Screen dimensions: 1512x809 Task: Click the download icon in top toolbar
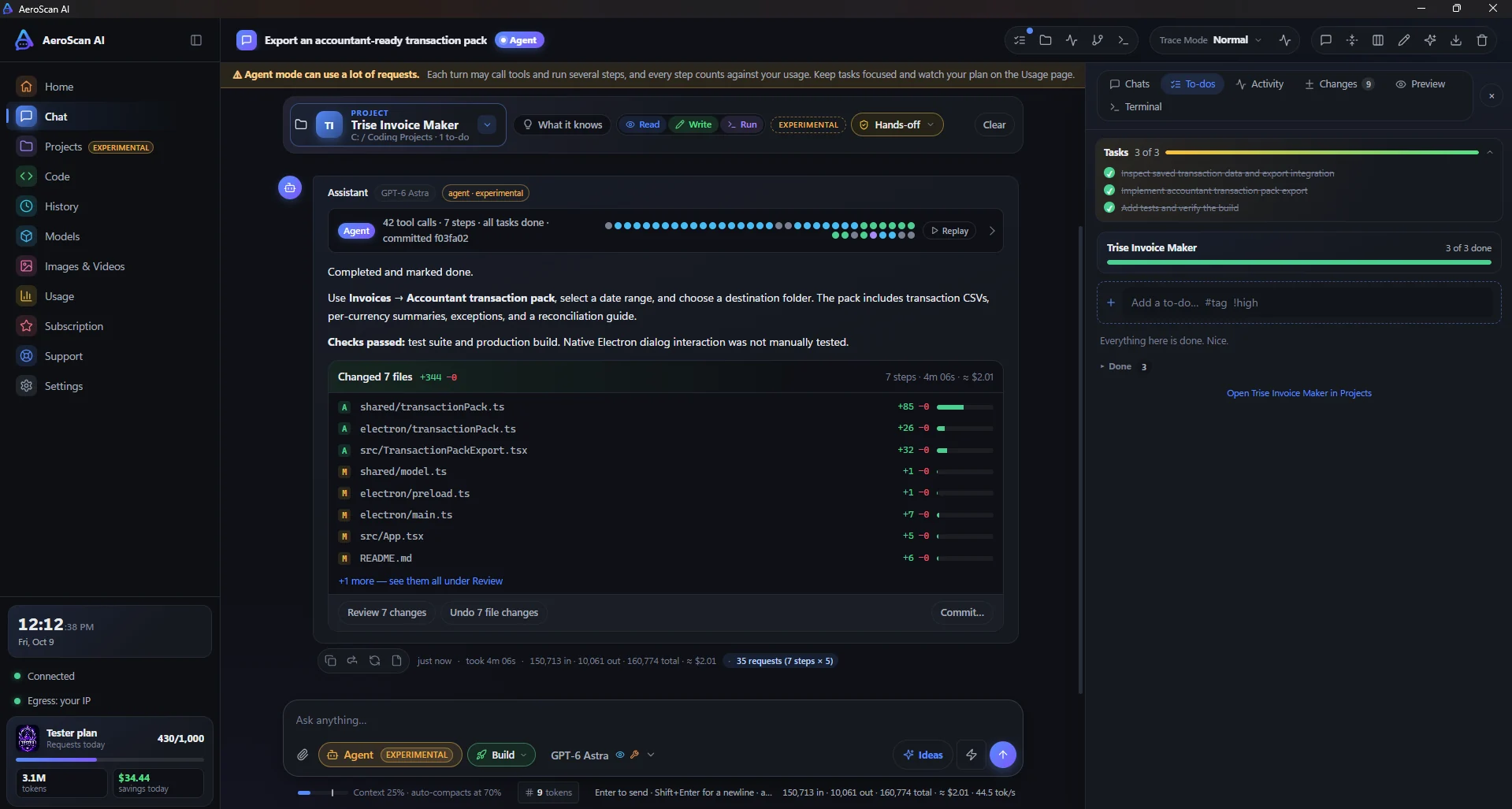(x=1456, y=40)
